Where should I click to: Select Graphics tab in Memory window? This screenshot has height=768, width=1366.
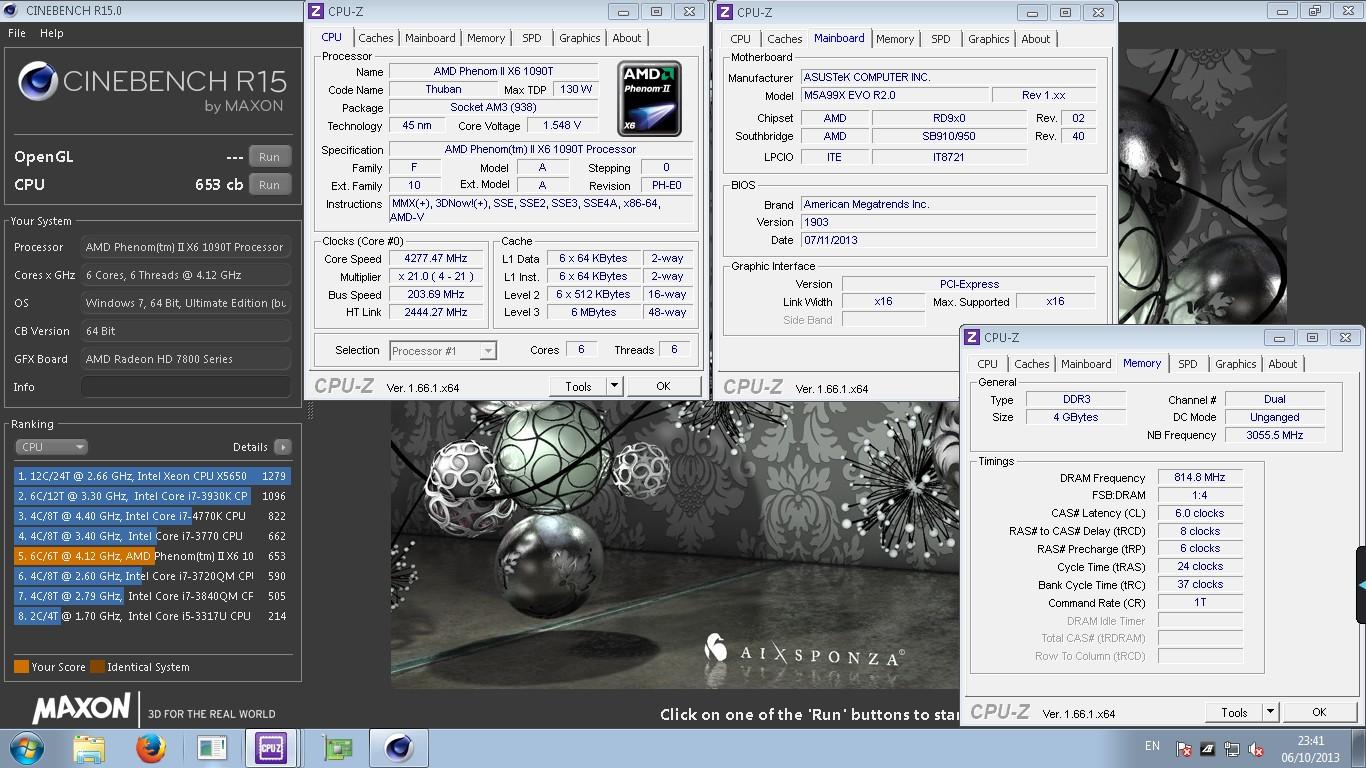pyautogui.click(x=1236, y=364)
